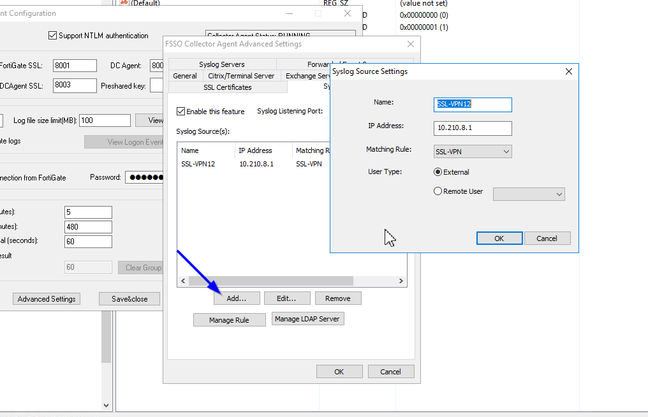Viewport: 648px width, 417px height.
Task: Click the field showing value 5
Action: click(x=88, y=212)
